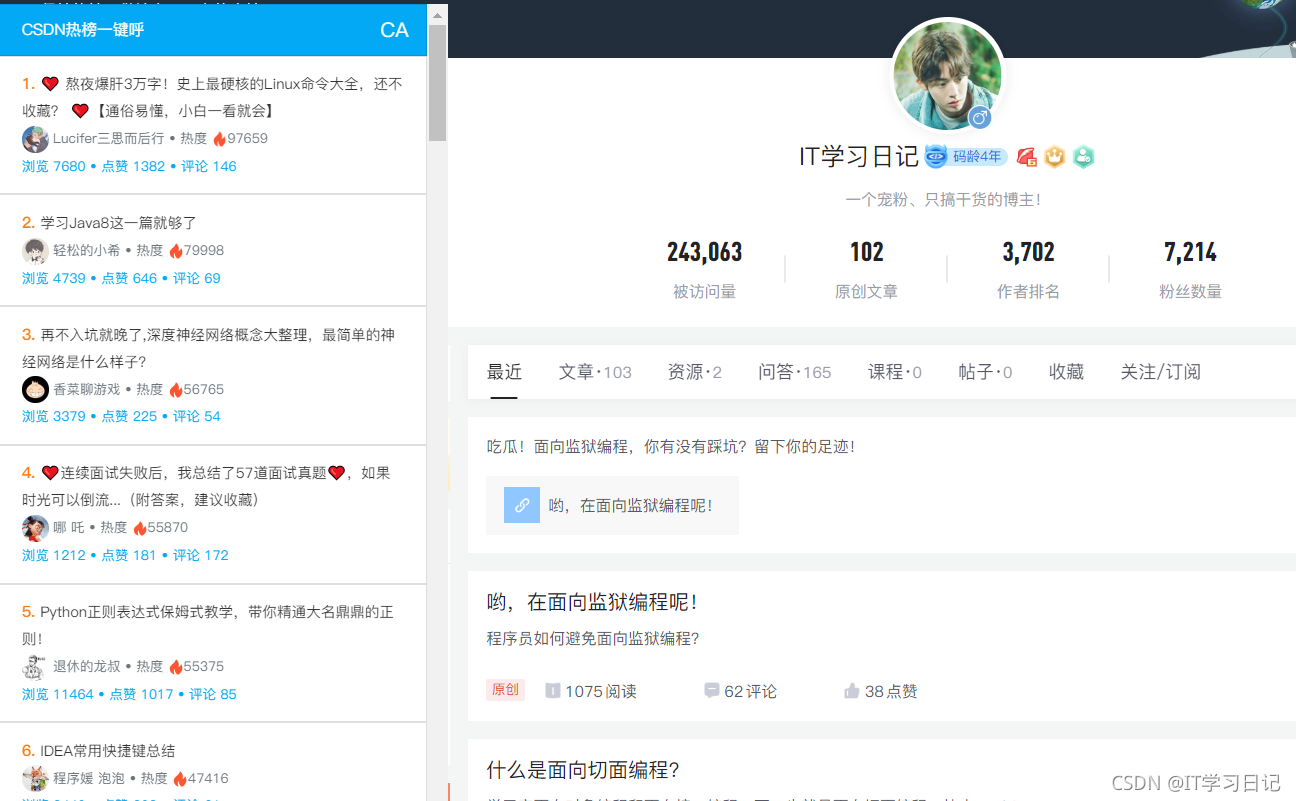Click the 吃瓜！面向监狱编程 status text

click(x=671, y=447)
